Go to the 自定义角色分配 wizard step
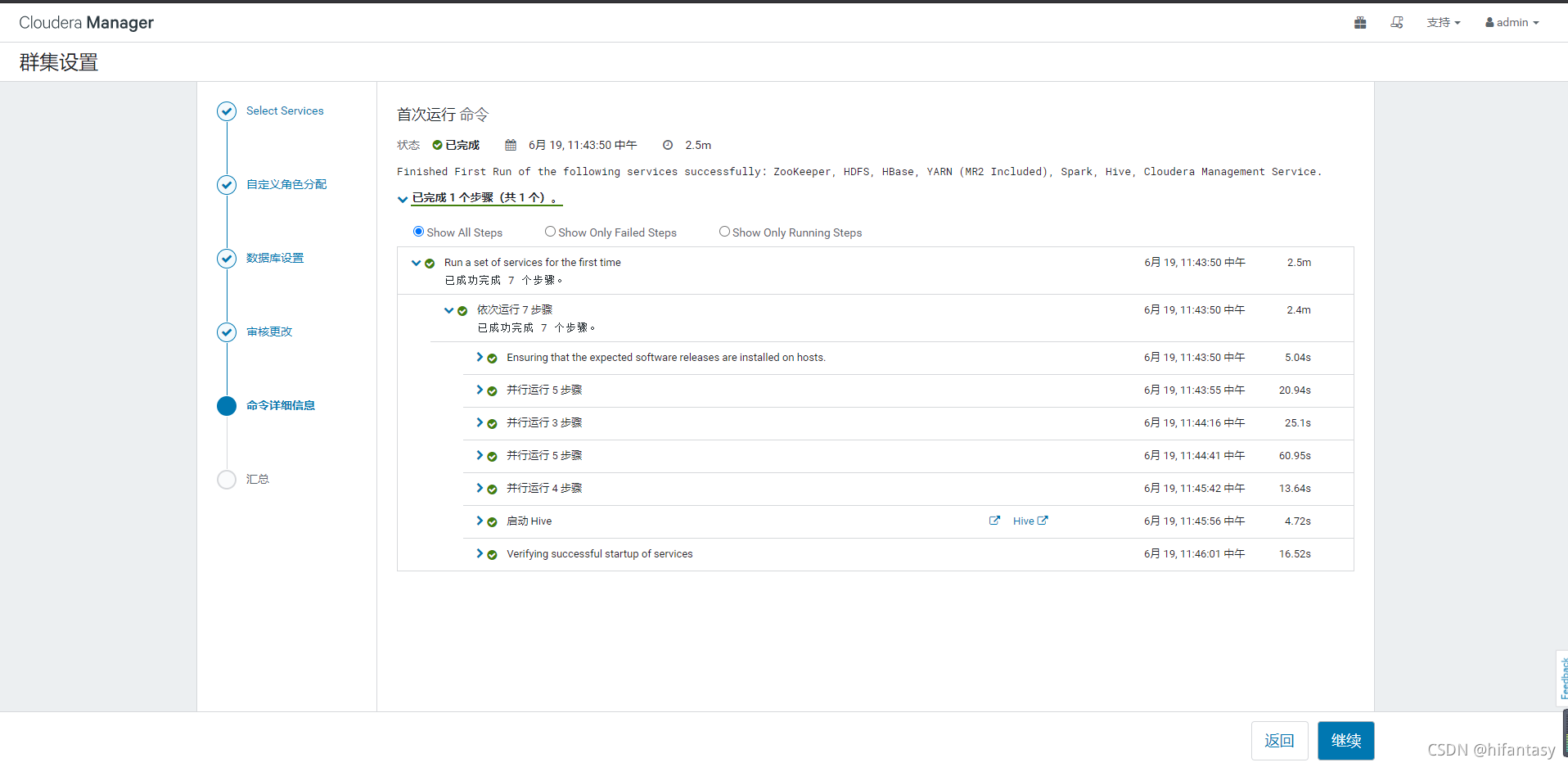This screenshot has width=1568, height=767. 286,184
